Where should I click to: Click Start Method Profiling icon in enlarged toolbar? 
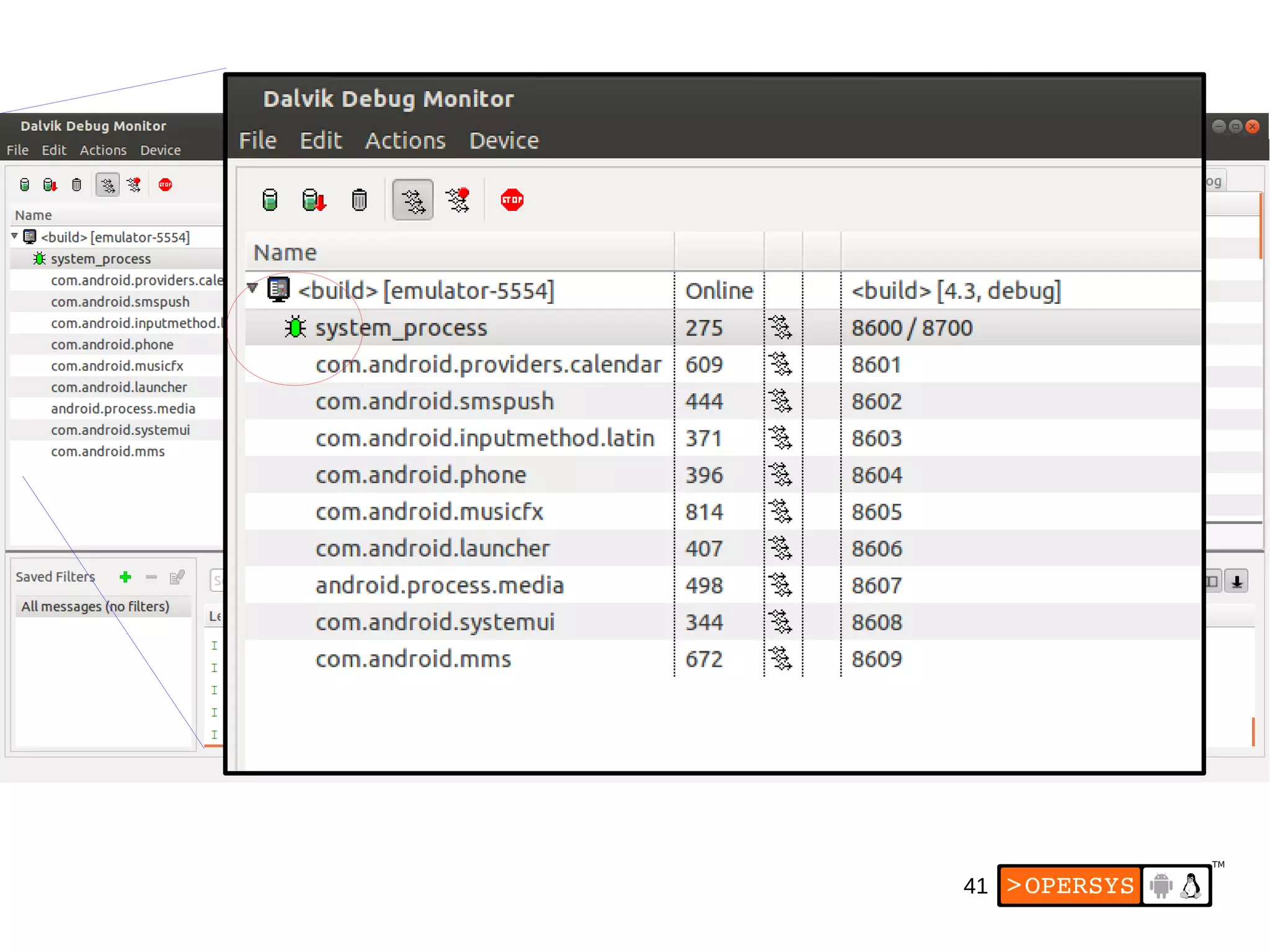[458, 200]
